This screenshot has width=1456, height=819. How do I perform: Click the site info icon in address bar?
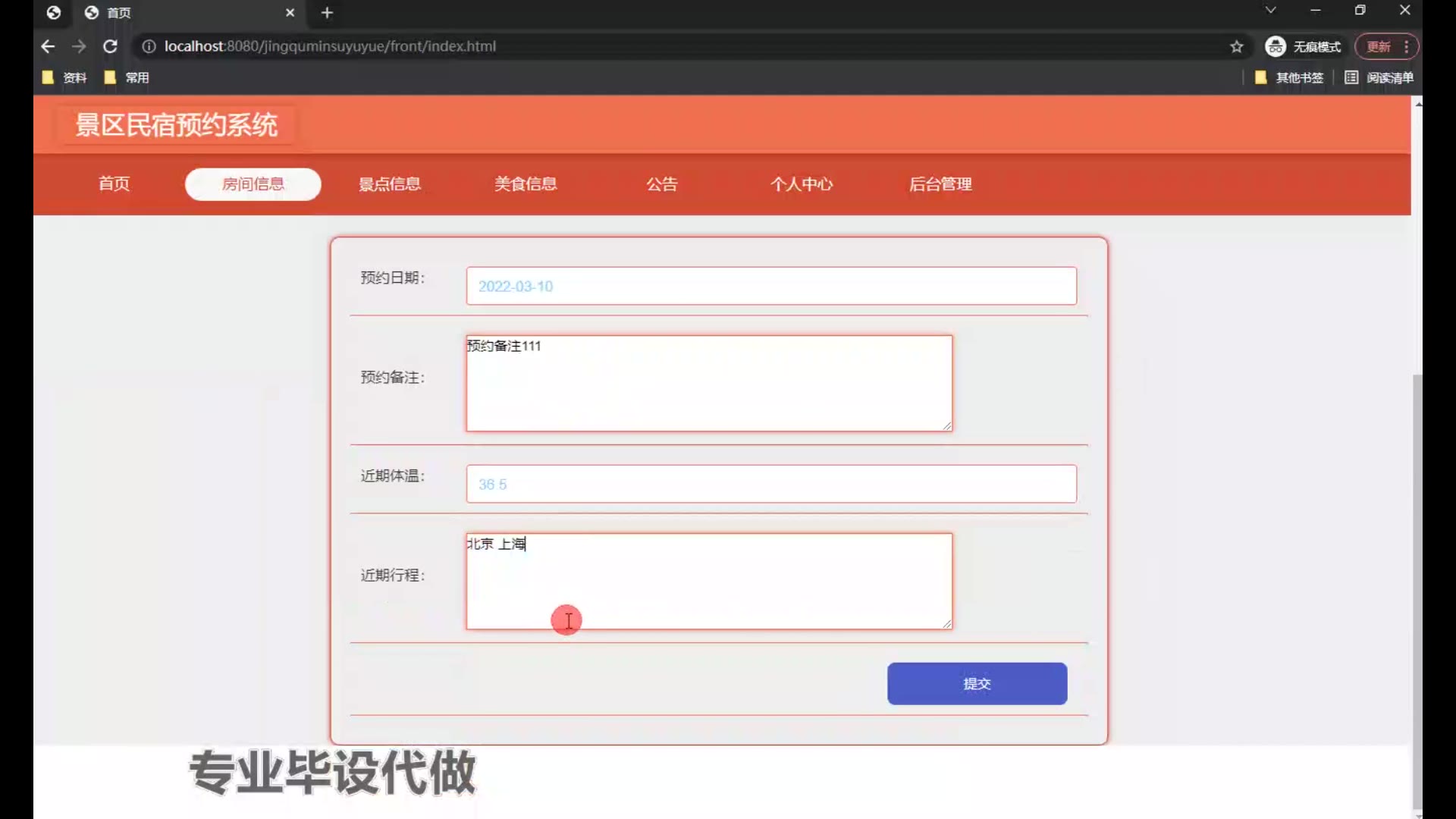[149, 46]
